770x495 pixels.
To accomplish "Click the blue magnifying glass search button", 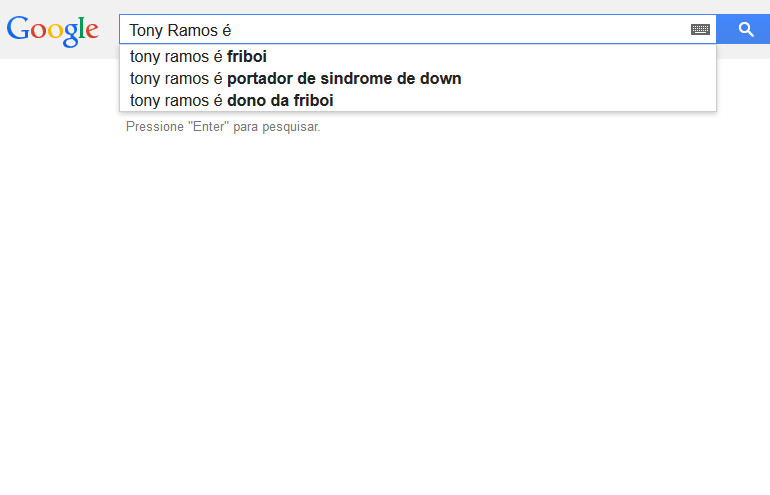I will pyautogui.click(x=743, y=29).
